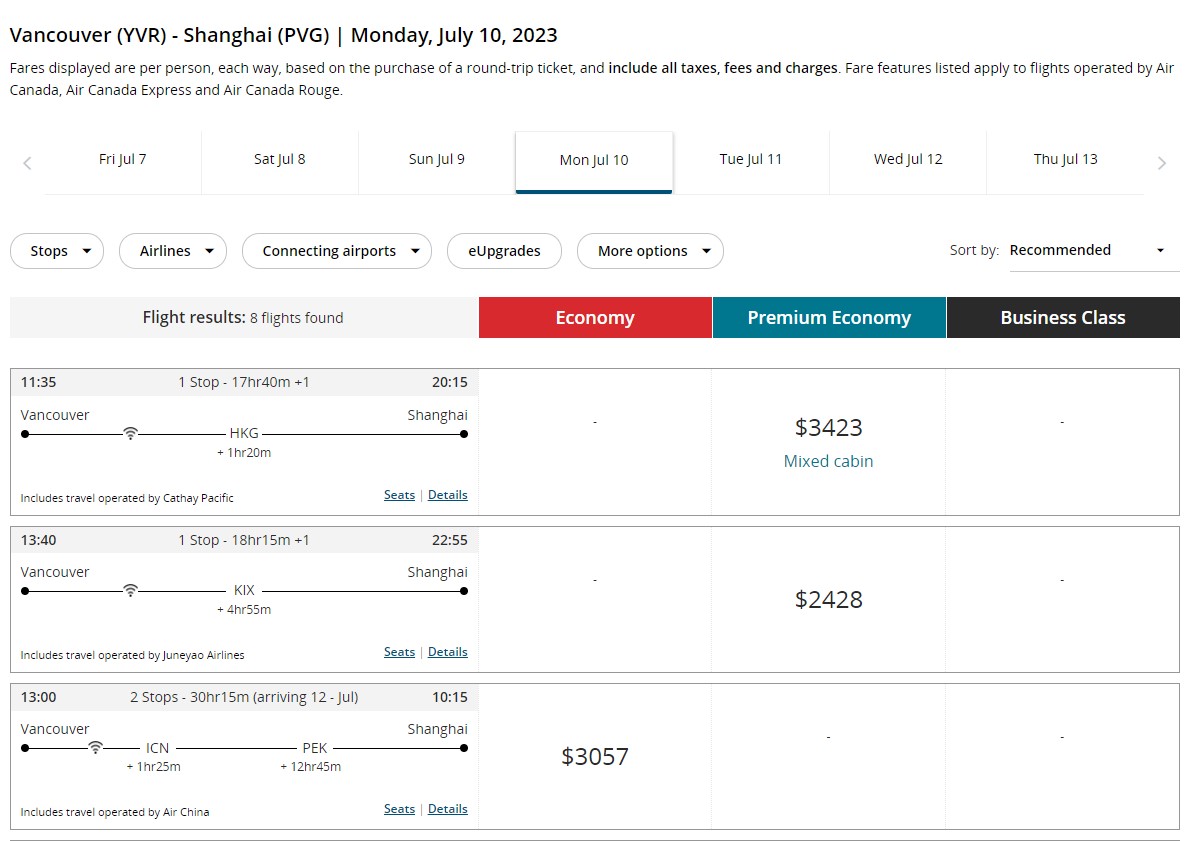Open the Stops filter dropdown
The width and height of the screenshot is (1198, 841).
coord(57,251)
